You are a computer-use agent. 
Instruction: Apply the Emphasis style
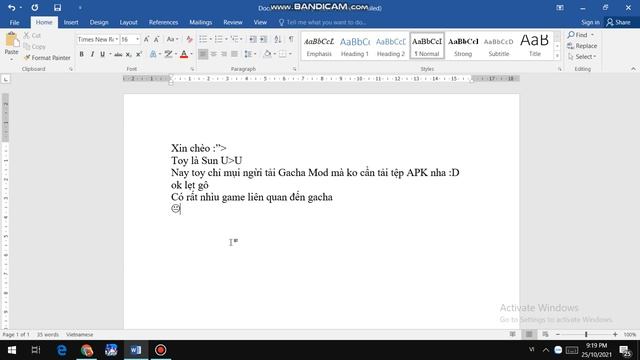point(319,46)
